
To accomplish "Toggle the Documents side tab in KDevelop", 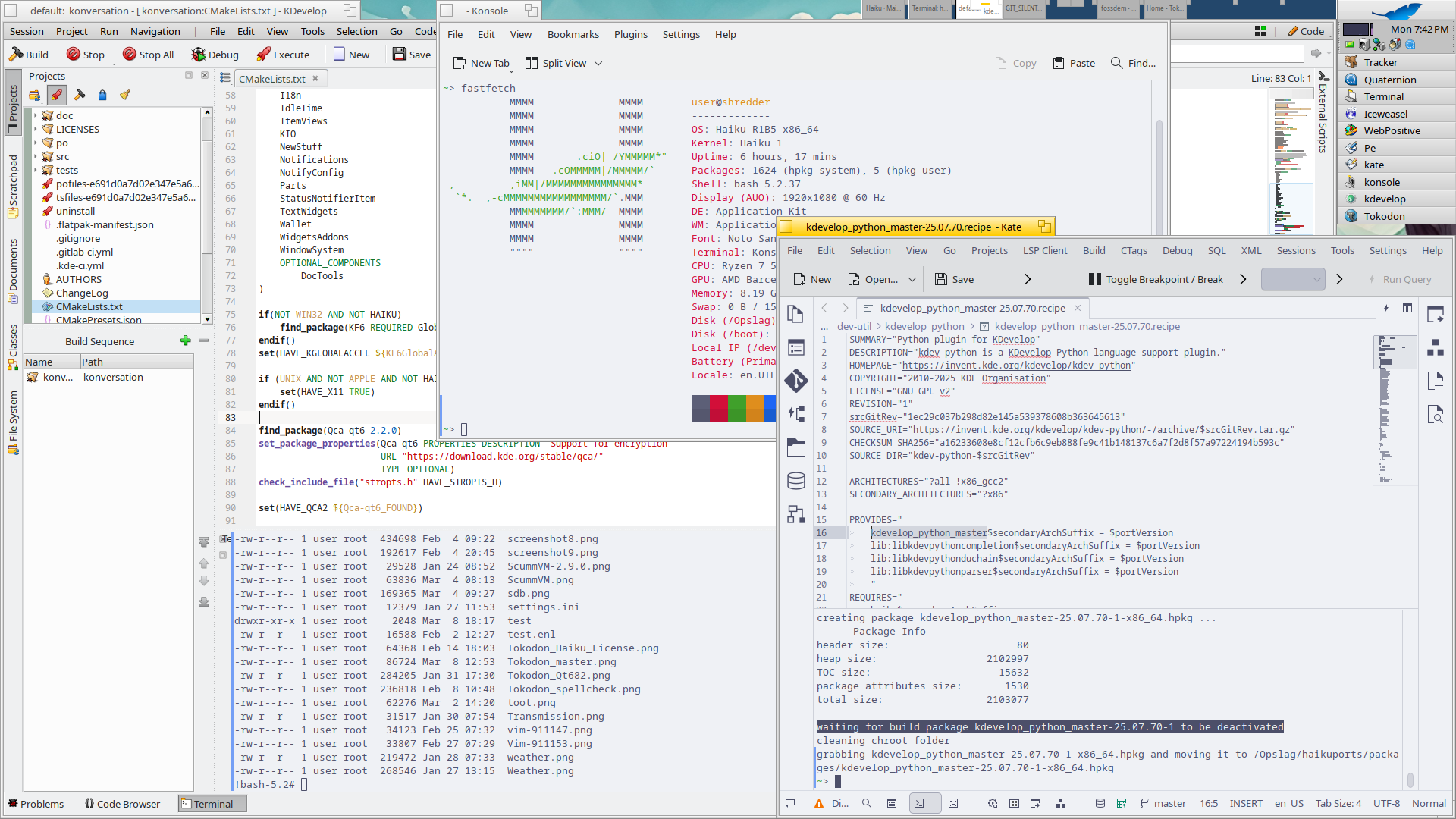I will [13, 271].
